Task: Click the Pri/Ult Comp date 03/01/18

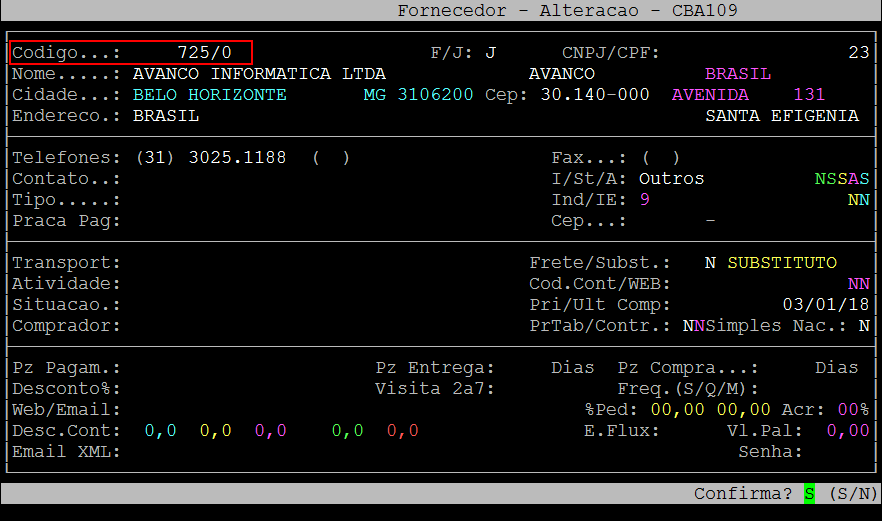Action: (825, 305)
